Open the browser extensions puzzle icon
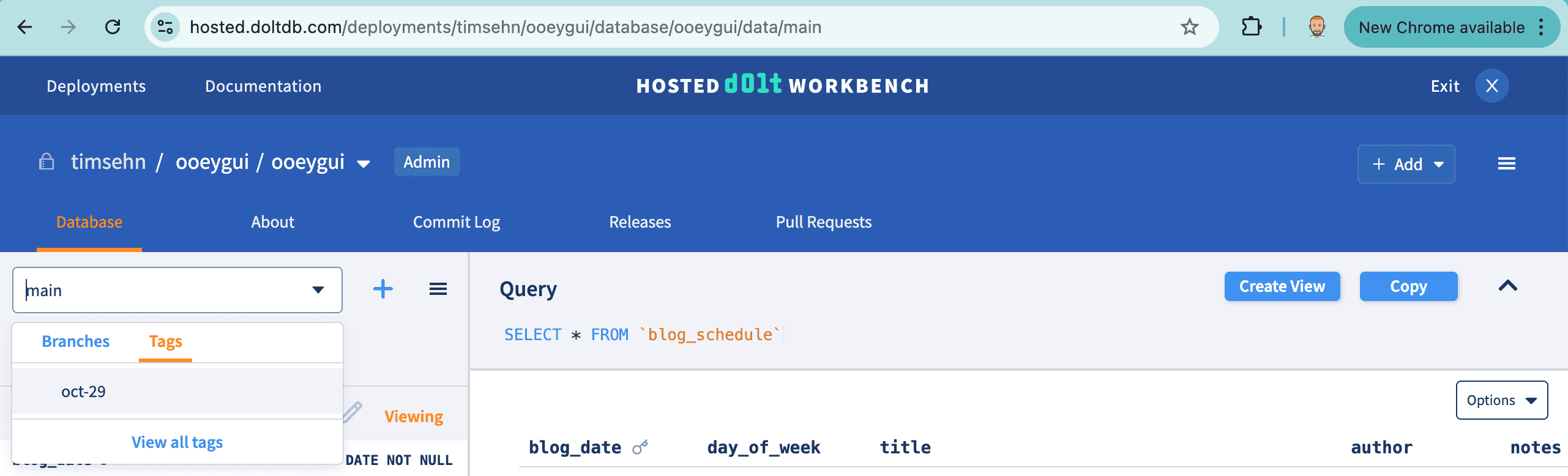1568x476 pixels. [1252, 27]
